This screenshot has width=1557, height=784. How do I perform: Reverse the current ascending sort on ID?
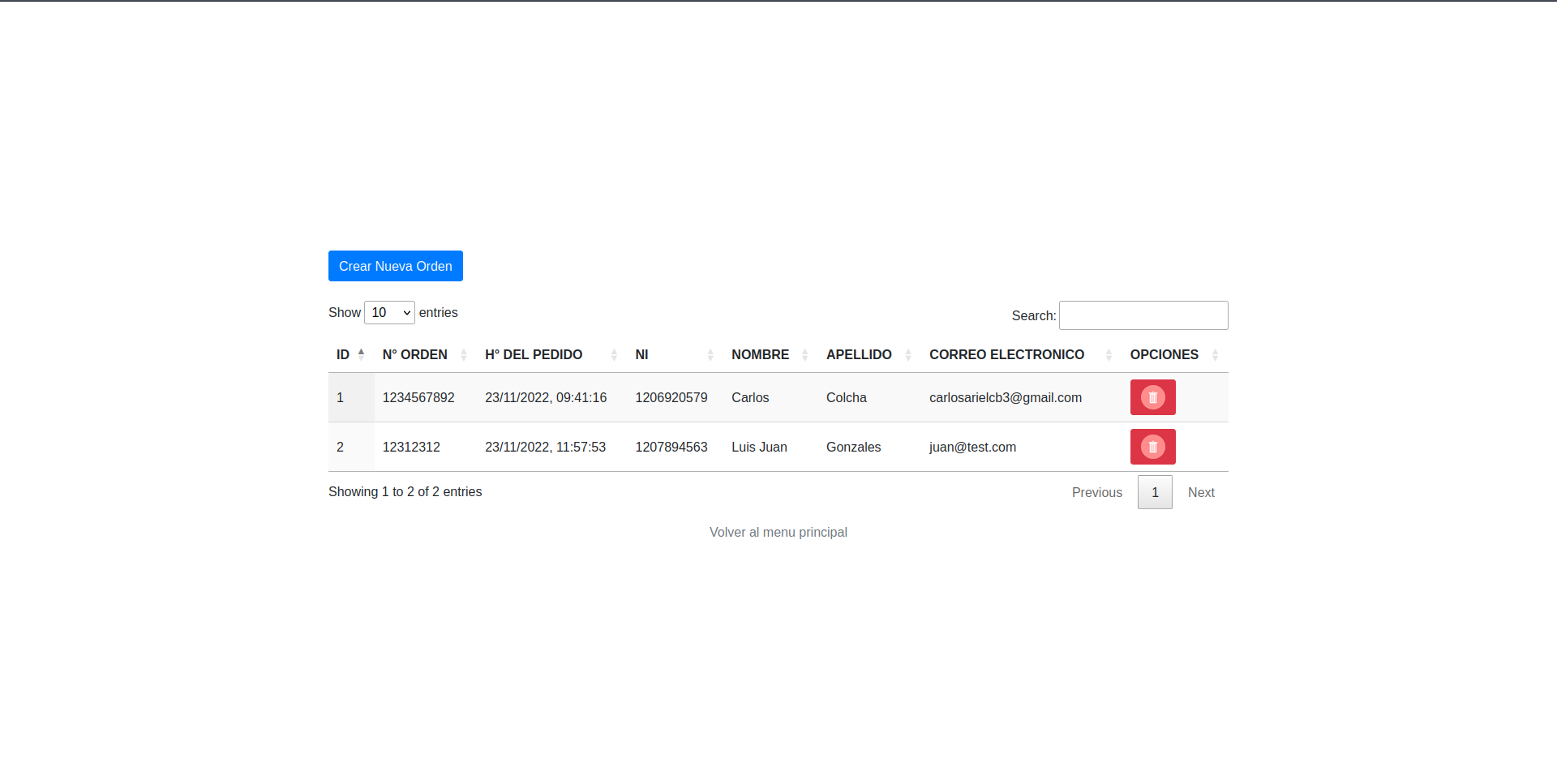coord(361,354)
